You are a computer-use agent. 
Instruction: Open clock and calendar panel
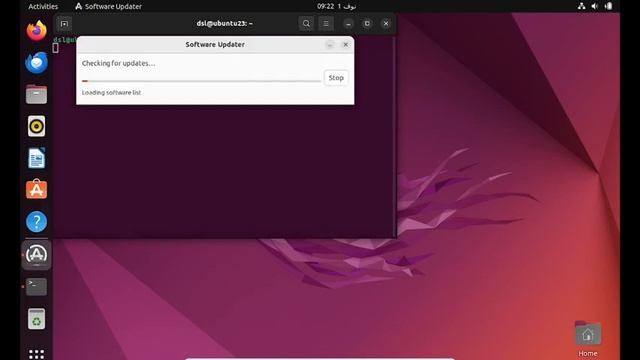336,6
